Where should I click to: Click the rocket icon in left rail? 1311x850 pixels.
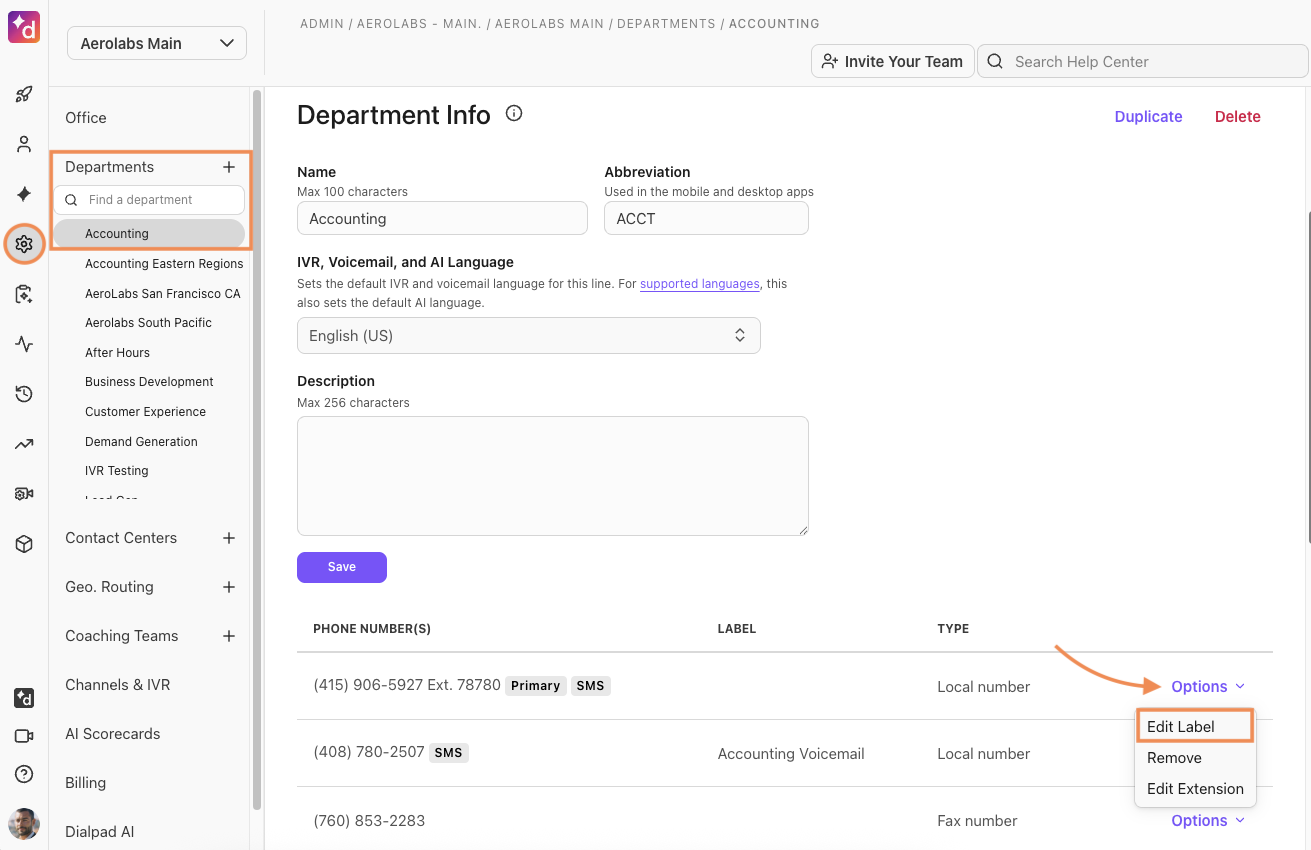(x=24, y=95)
